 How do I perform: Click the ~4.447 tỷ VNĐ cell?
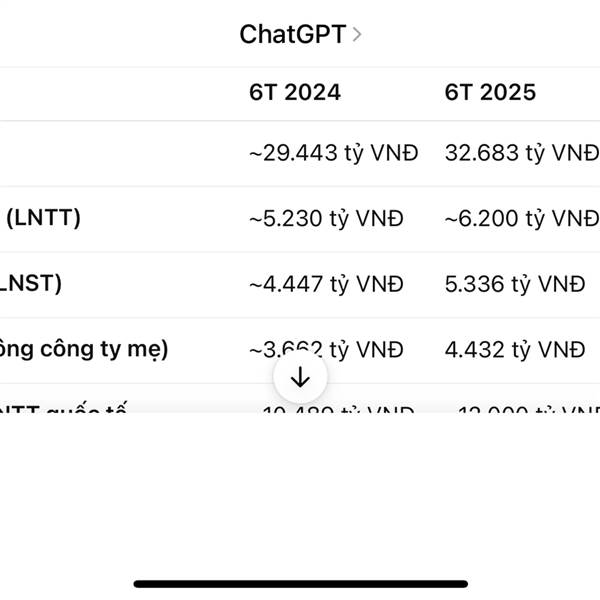pyautogui.click(x=326, y=284)
